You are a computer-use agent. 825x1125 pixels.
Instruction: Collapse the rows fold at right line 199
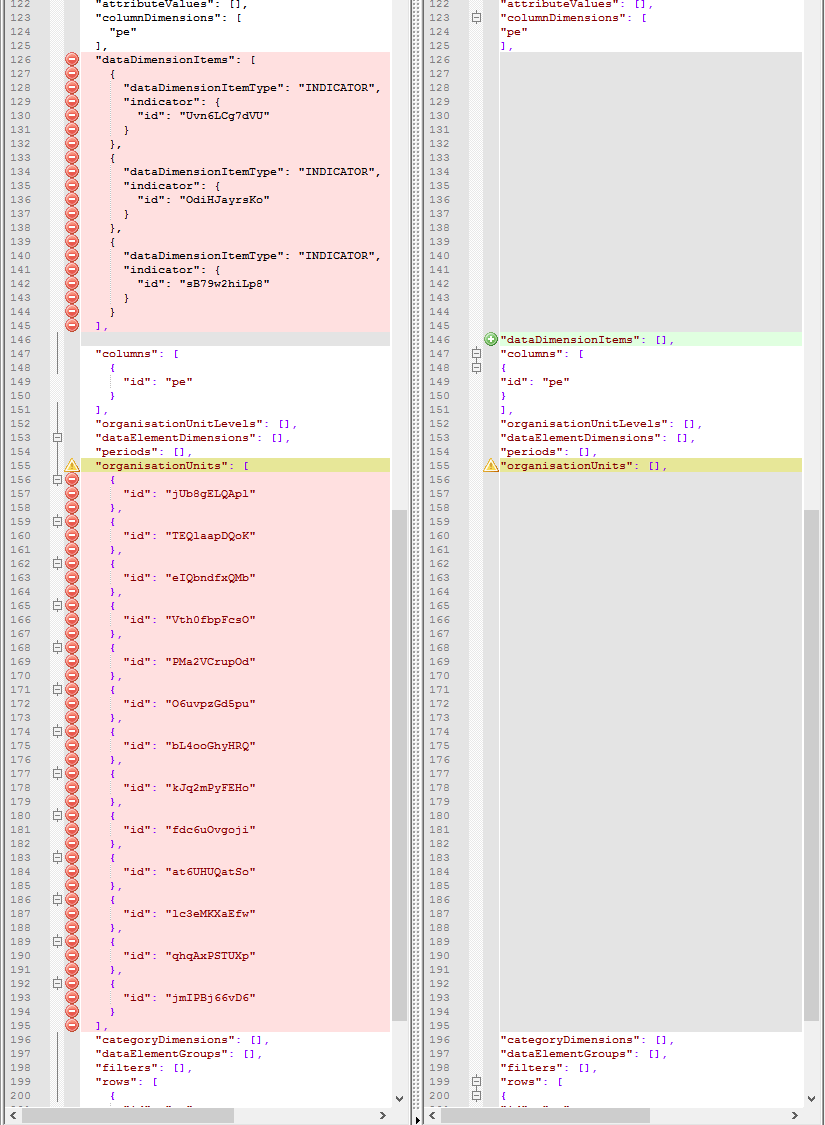click(477, 1082)
